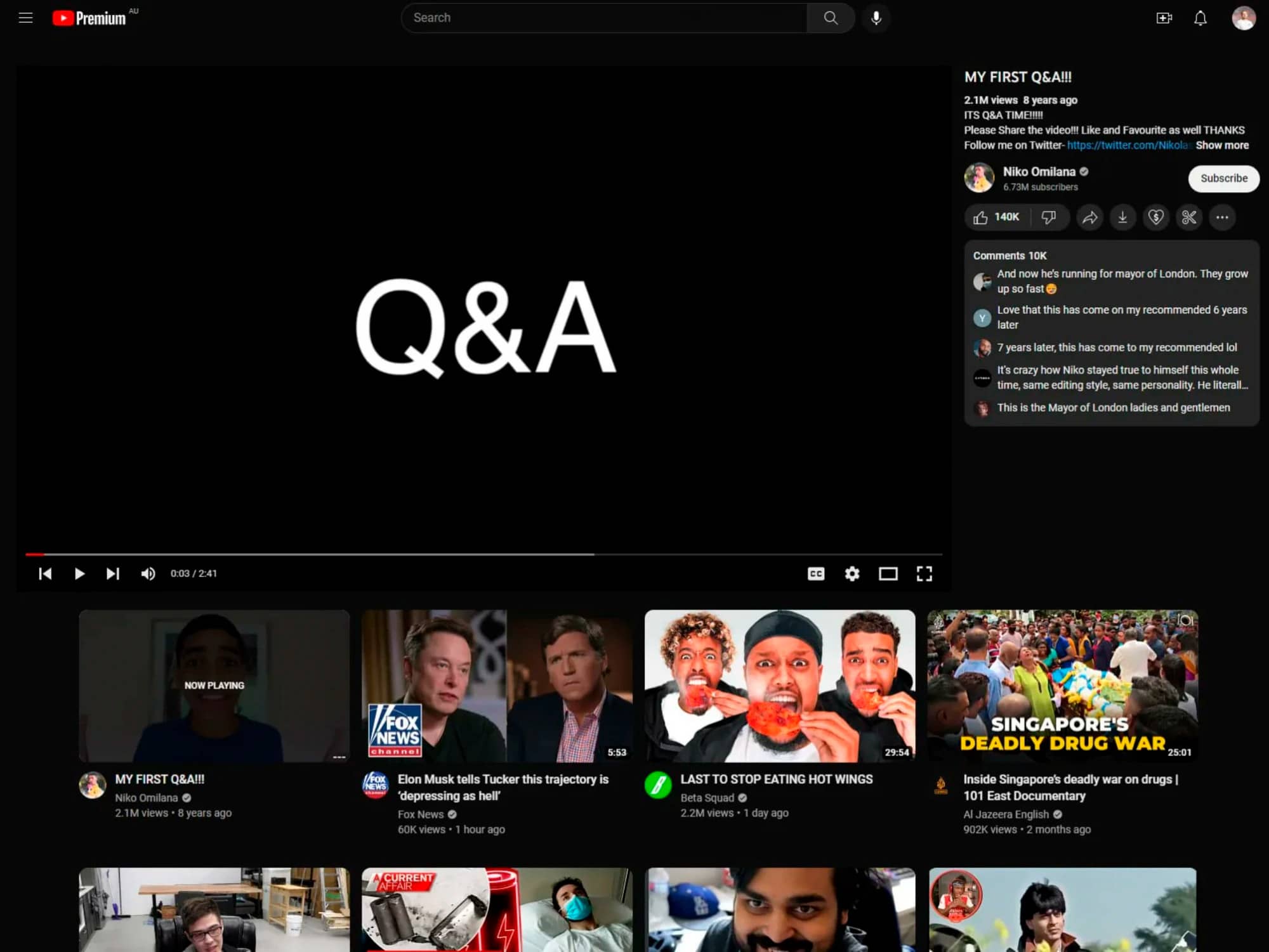1269x952 pixels.
Task: Open the Clip scissors tool
Action: tap(1188, 218)
